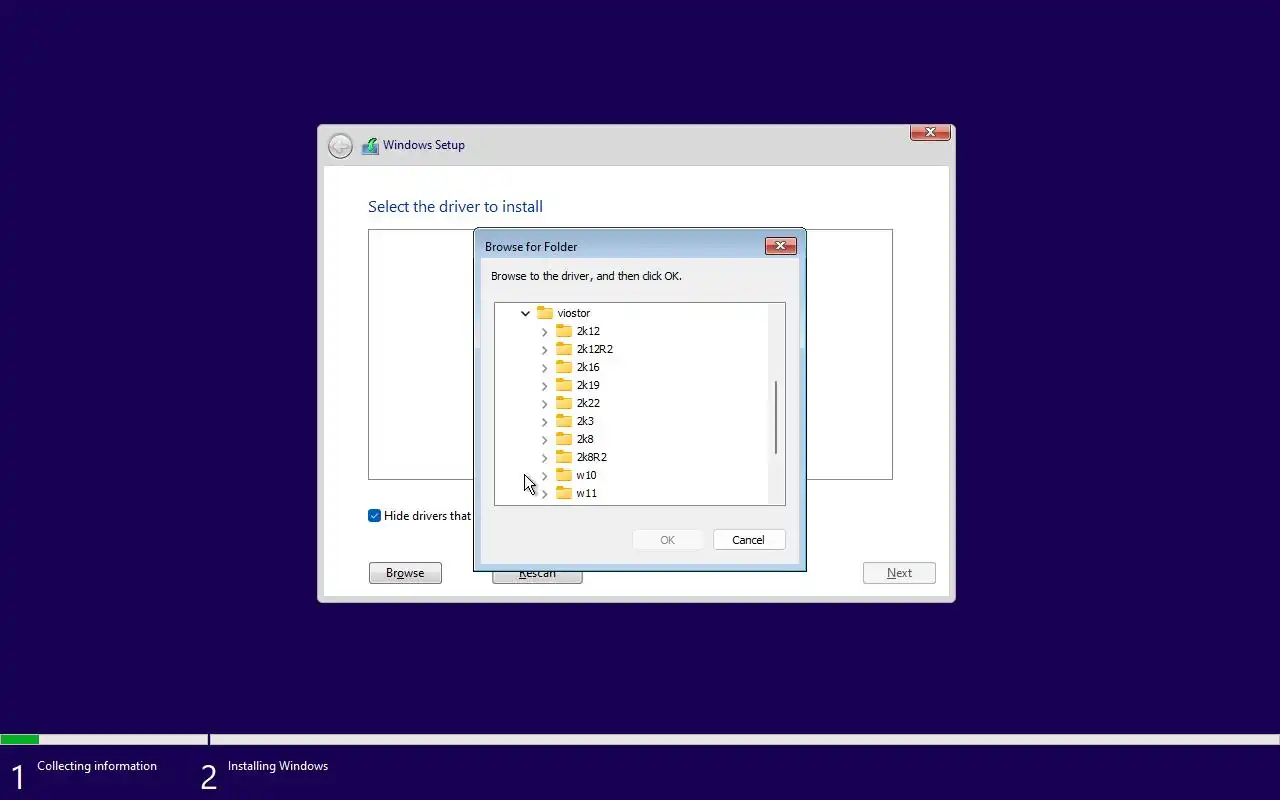Click the 2k19 folder icon
Viewport: 1280px width, 800px height.
564,385
